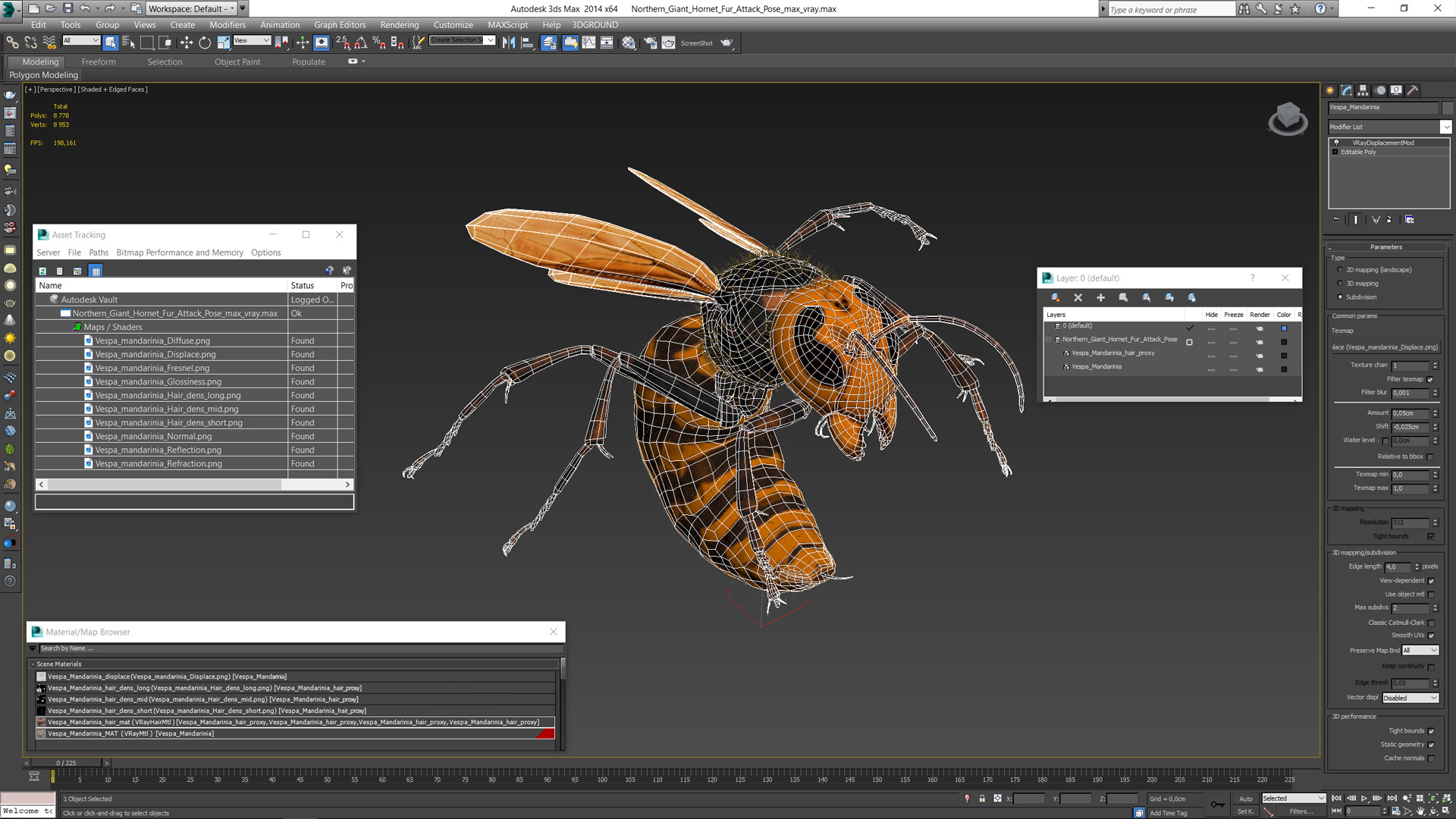
Task: Click the Align tool icon
Action: coord(527,43)
